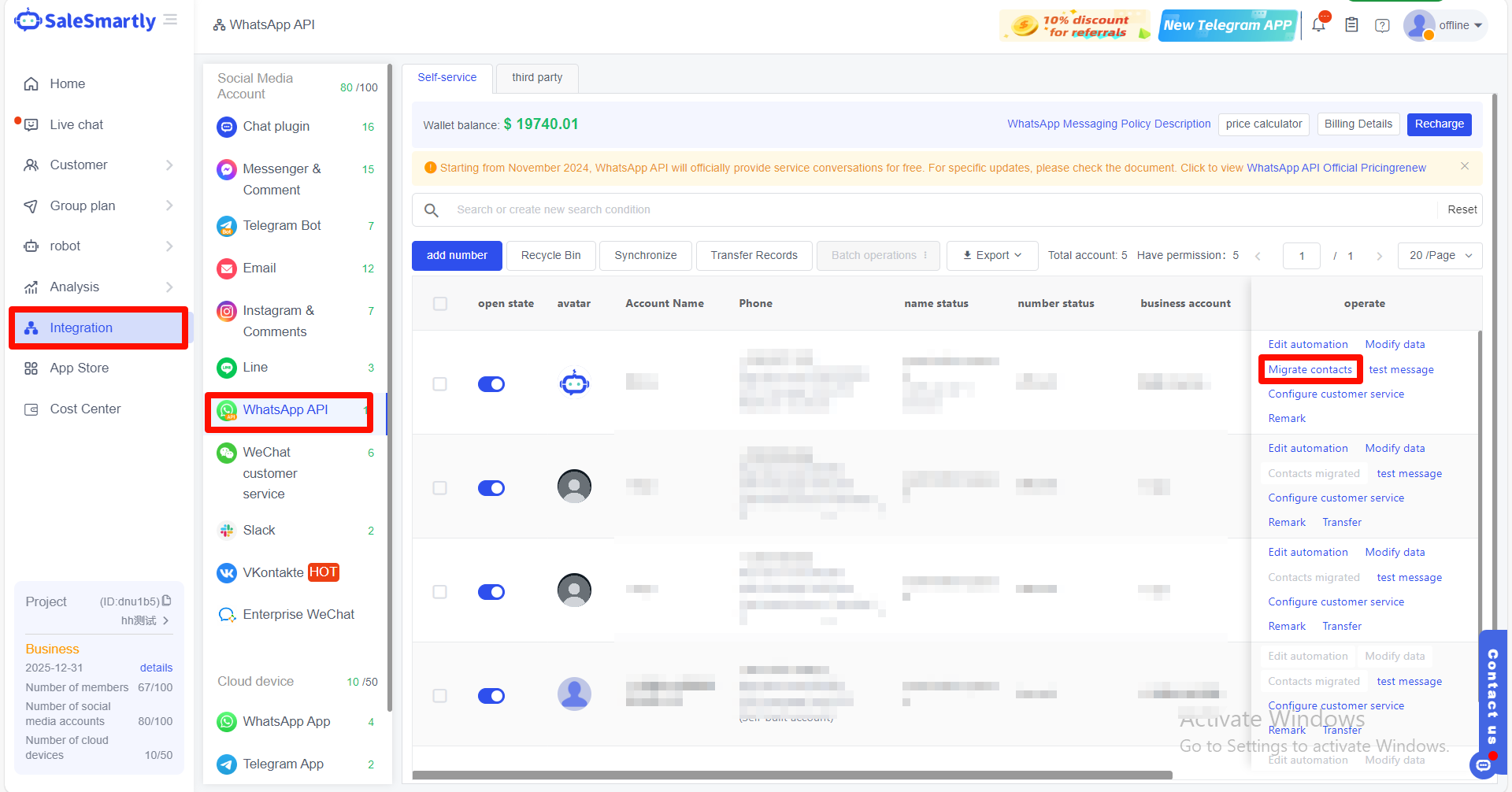Copy project ID with copy icon
The width and height of the screenshot is (1512, 792).
coord(167,601)
